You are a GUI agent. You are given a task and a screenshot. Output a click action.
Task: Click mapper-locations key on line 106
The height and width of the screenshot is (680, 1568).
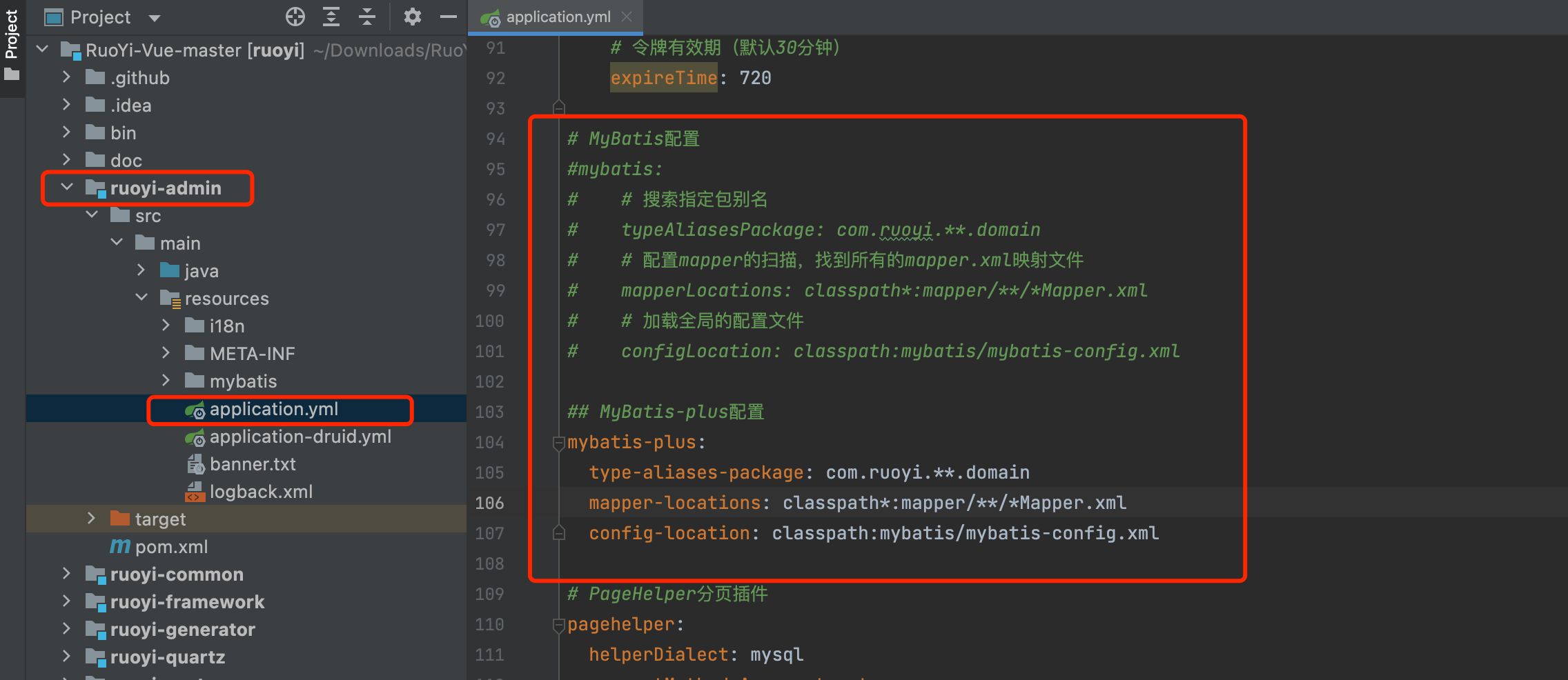tap(675, 503)
